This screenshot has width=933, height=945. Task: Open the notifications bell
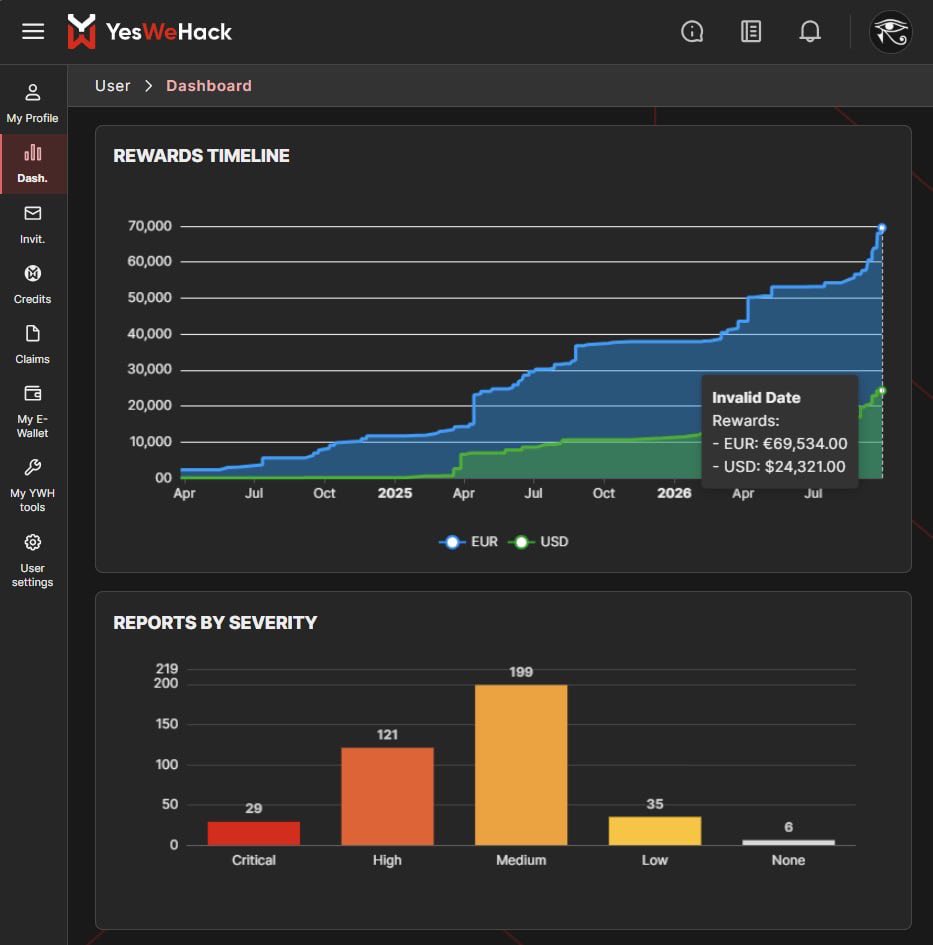(809, 31)
